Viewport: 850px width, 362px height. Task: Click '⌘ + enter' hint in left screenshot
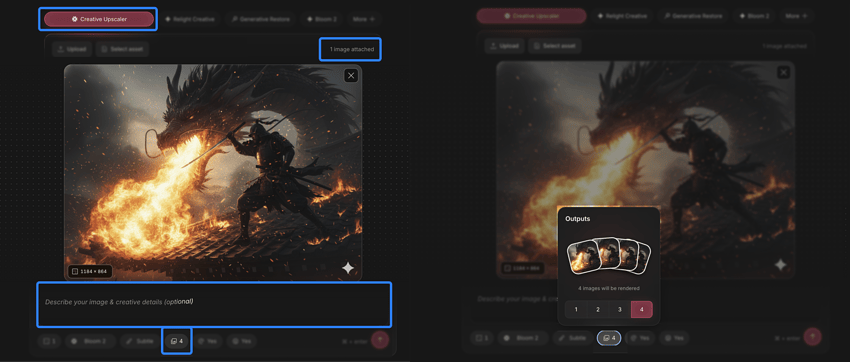coord(355,341)
